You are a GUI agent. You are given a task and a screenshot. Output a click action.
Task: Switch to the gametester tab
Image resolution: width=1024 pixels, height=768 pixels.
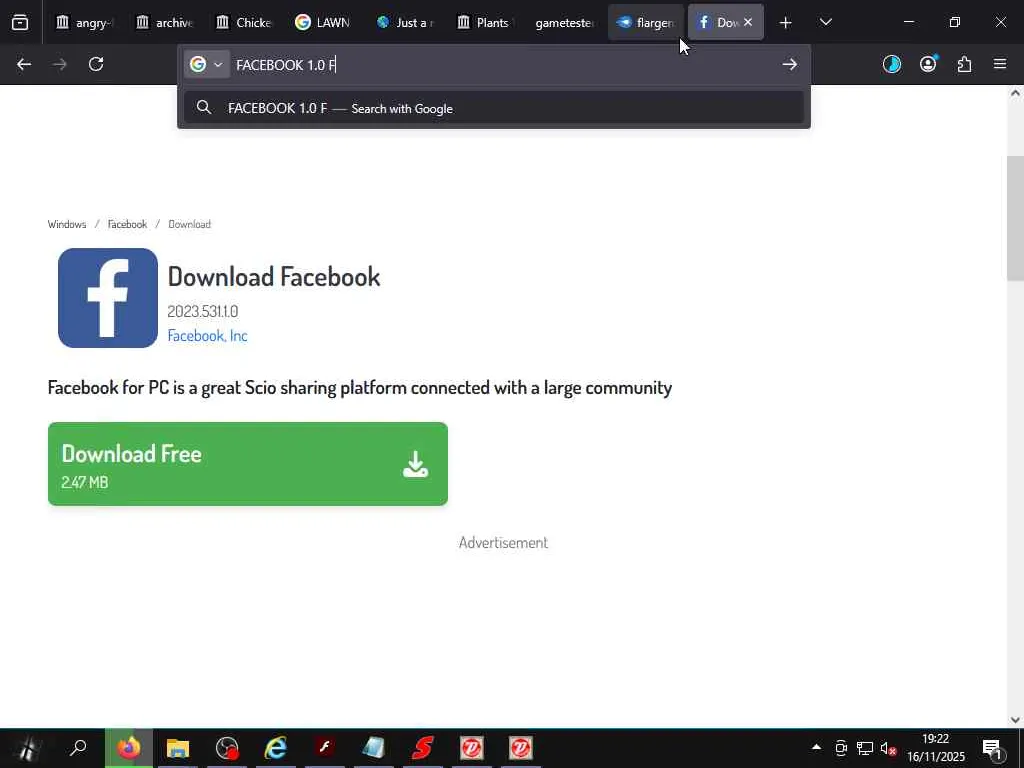click(564, 22)
